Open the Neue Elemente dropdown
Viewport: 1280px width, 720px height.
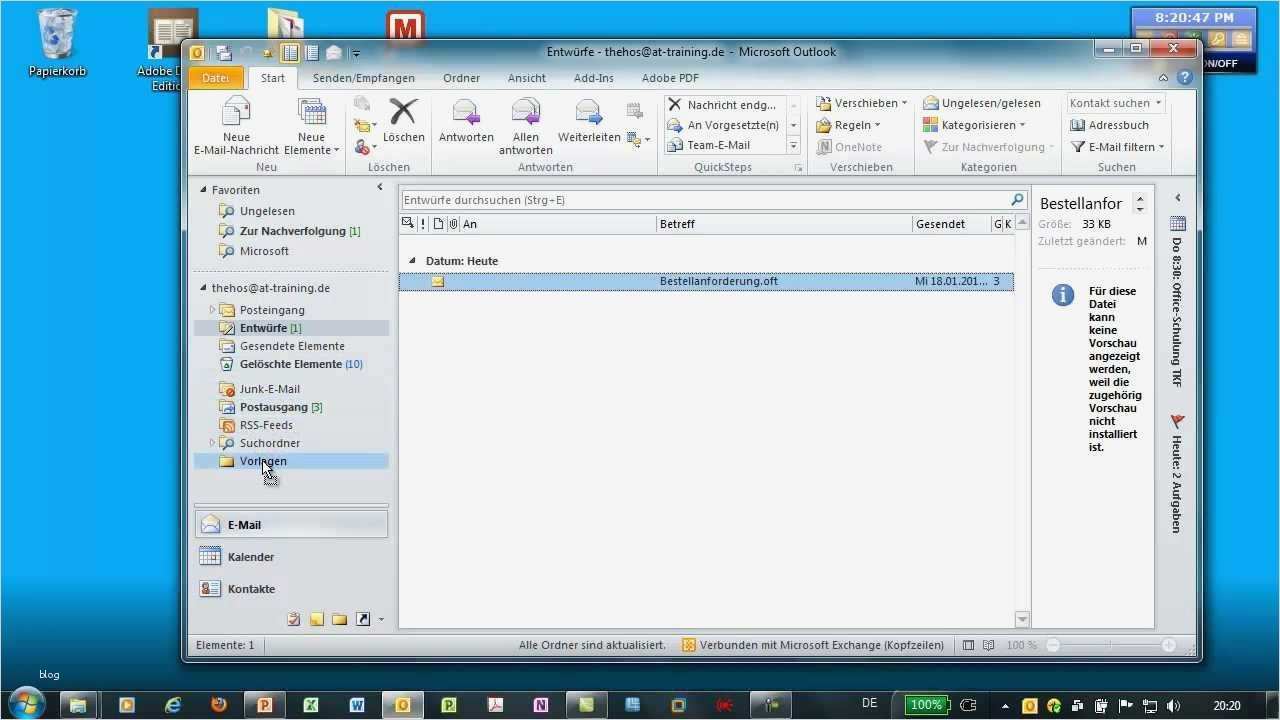point(311,126)
